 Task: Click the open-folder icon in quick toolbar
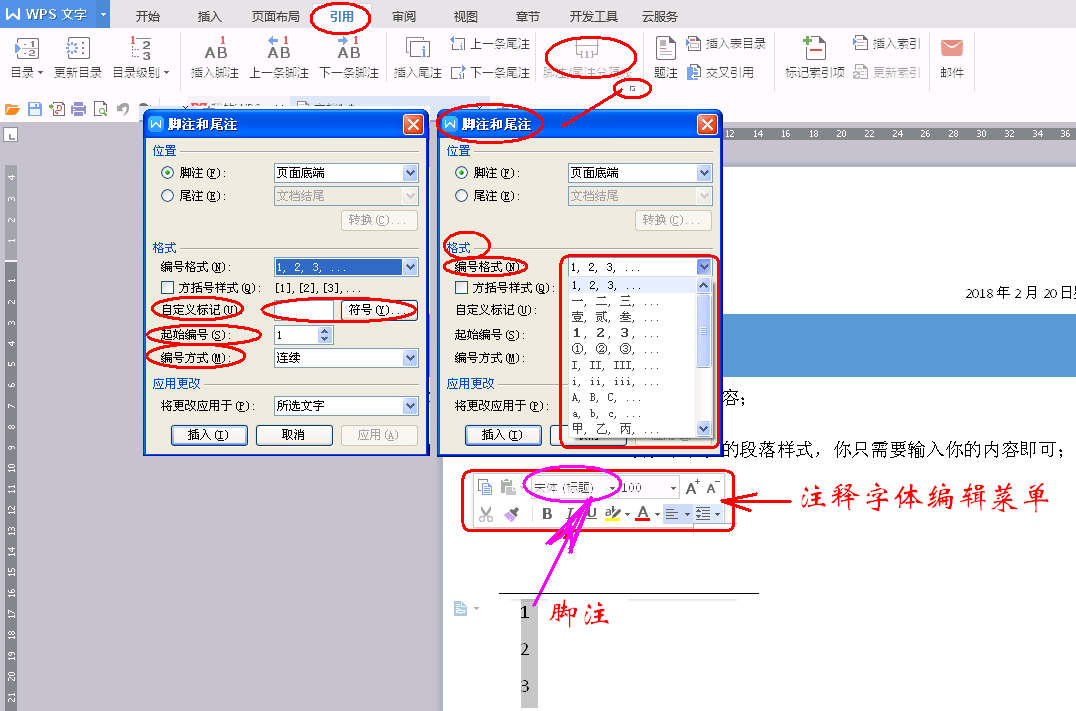pos(12,109)
